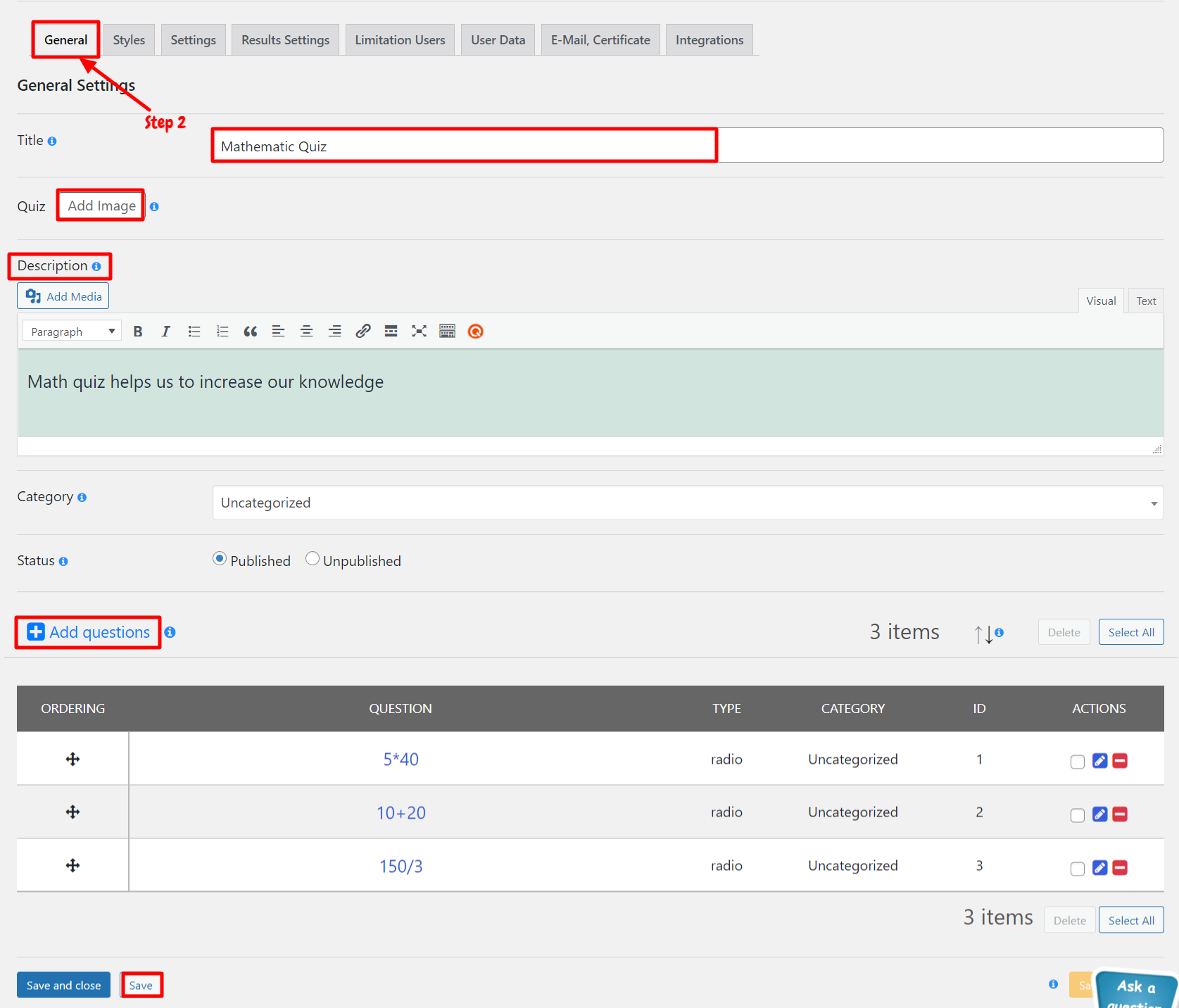The height and width of the screenshot is (1008, 1179).
Task: Align description text left
Action: [279, 332]
